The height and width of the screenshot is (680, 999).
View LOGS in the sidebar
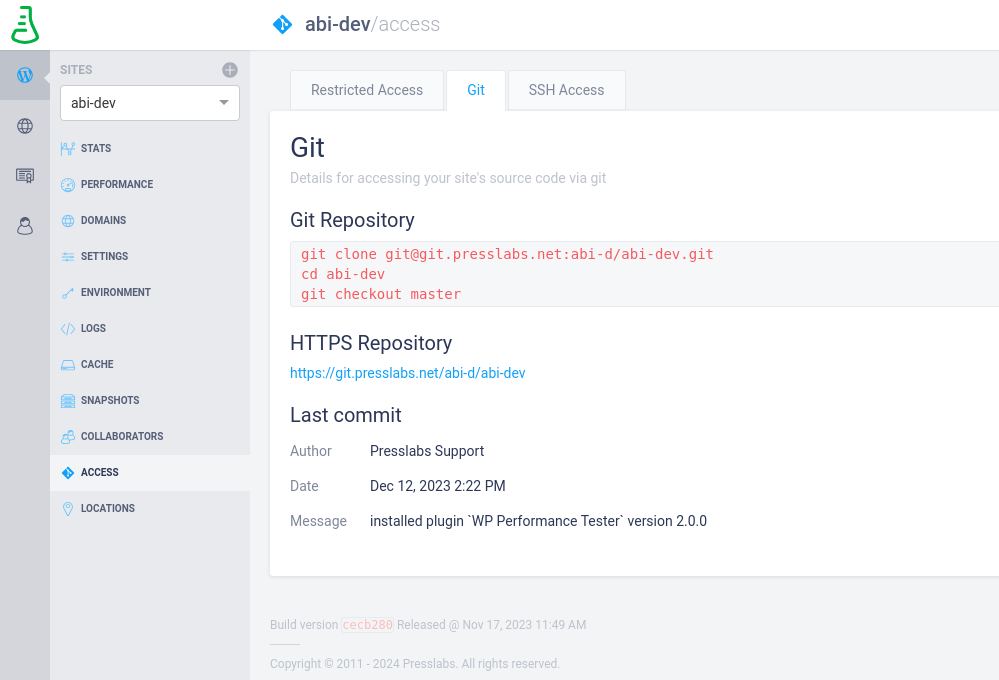click(93, 328)
